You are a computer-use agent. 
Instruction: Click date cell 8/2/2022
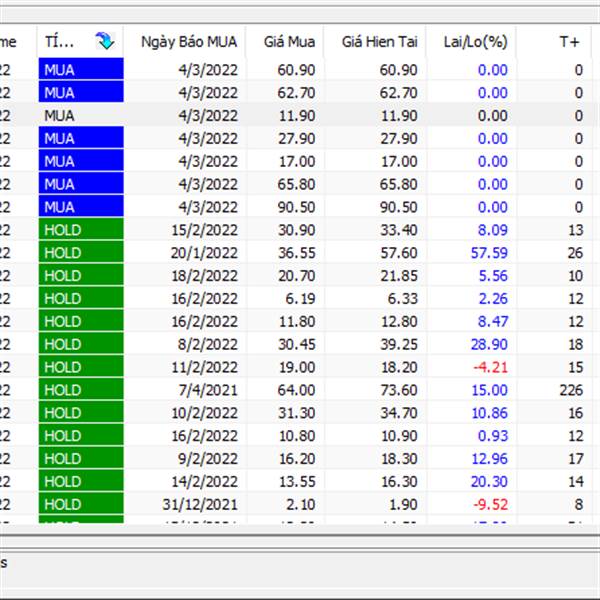(208, 344)
